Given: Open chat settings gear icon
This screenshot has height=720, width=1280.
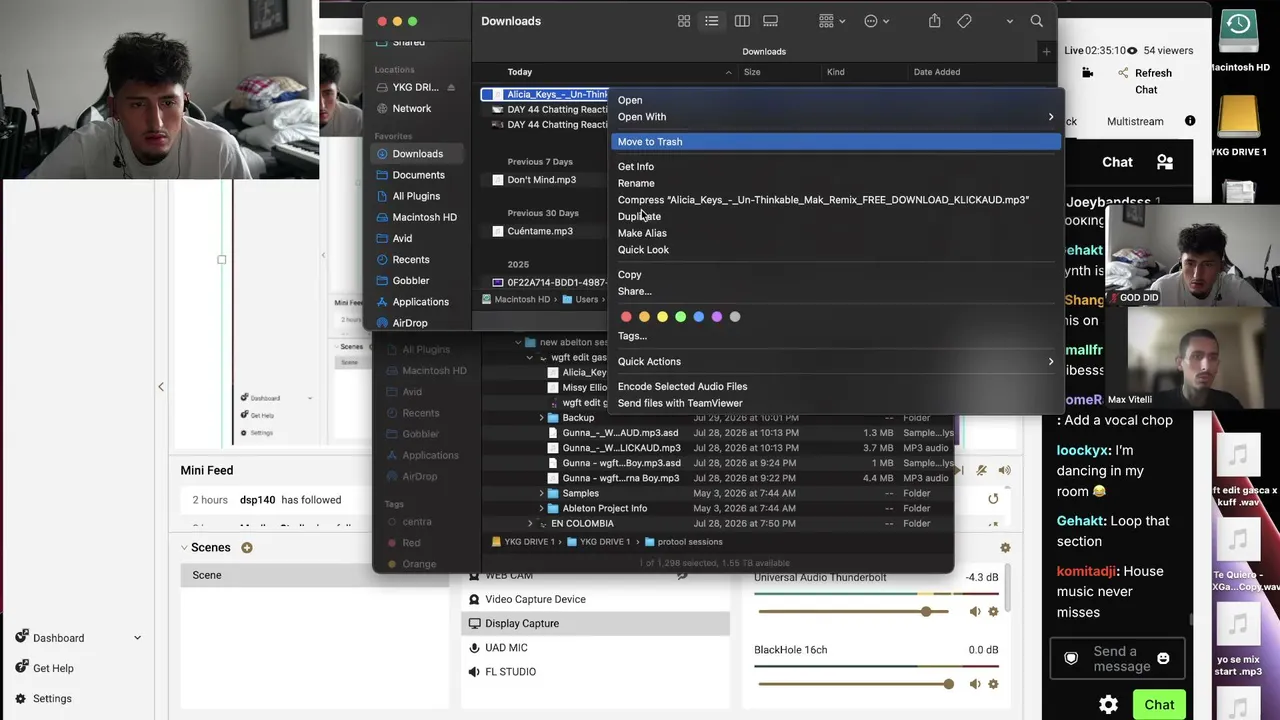Looking at the screenshot, I should click(1108, 705).
